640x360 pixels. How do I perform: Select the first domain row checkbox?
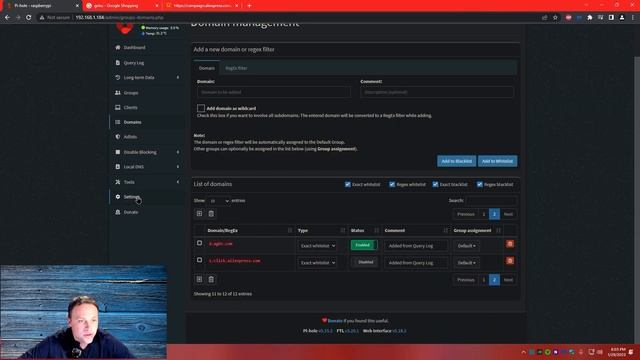tap(199, 243)
